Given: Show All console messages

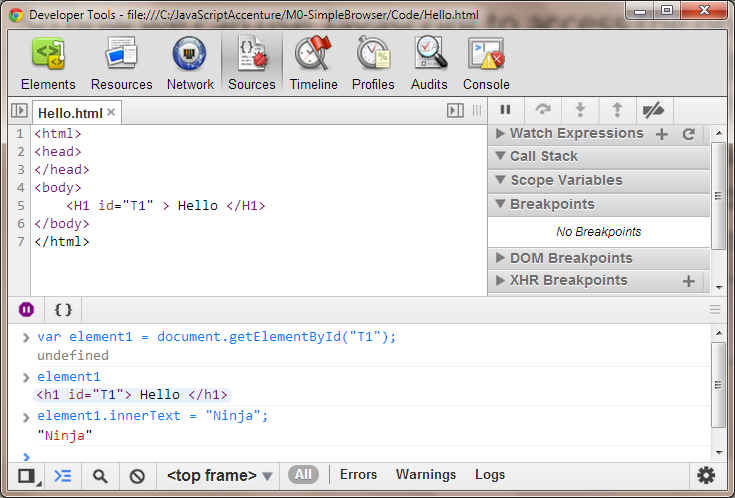Looking at the screenshot, I should (303, 475).
